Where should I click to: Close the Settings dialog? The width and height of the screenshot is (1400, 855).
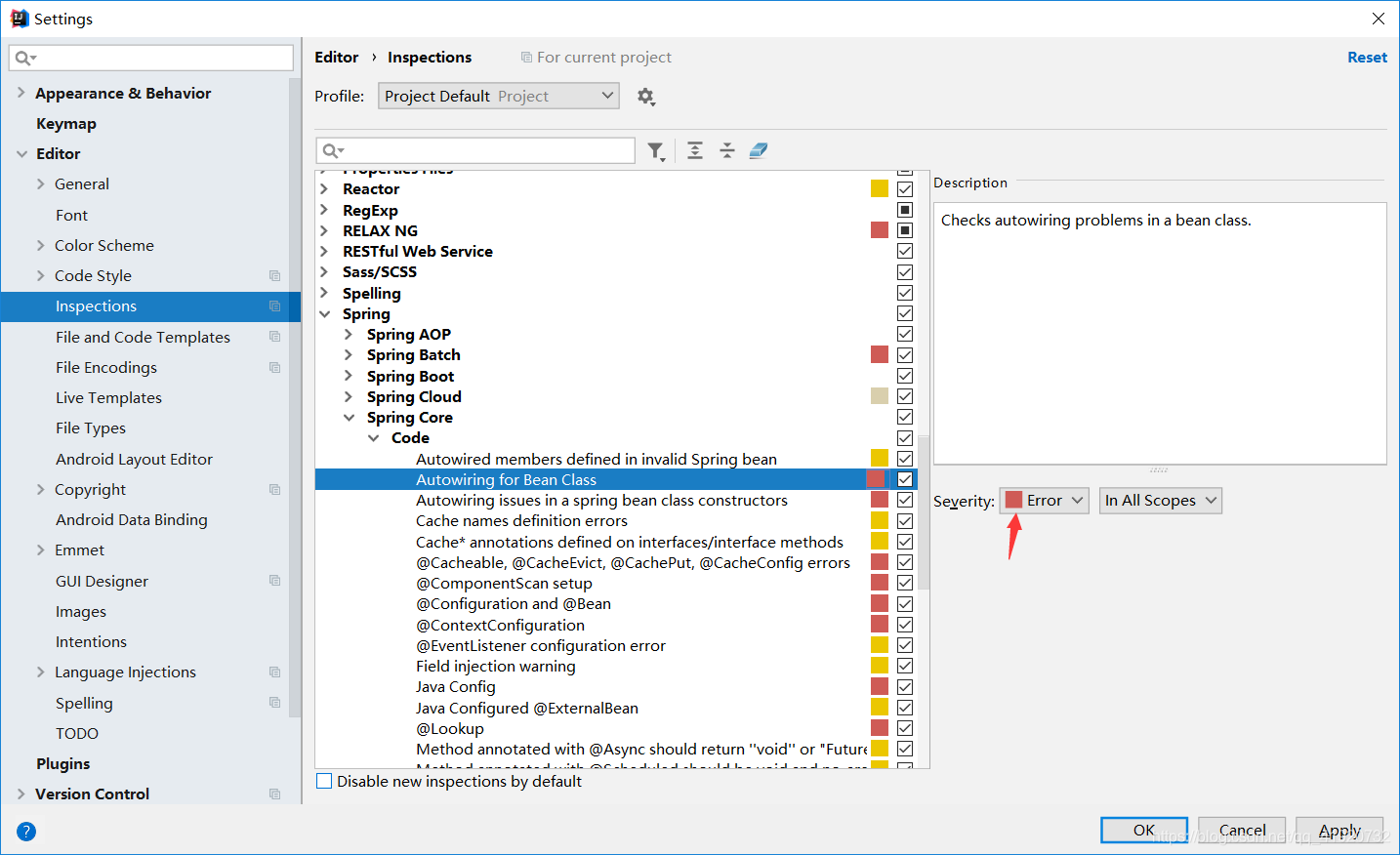(1378, 19)
